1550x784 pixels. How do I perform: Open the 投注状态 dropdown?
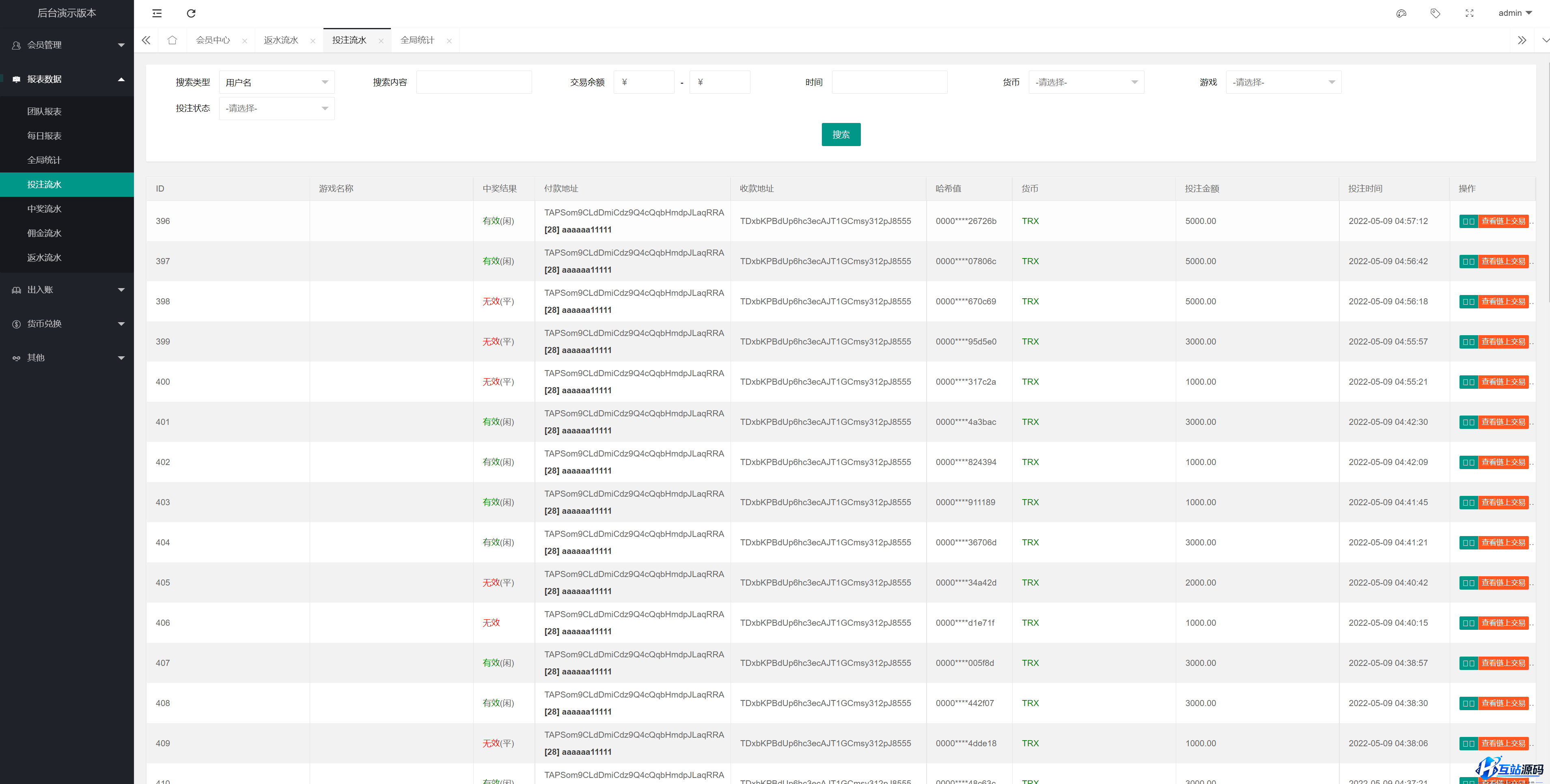(277, 108)
